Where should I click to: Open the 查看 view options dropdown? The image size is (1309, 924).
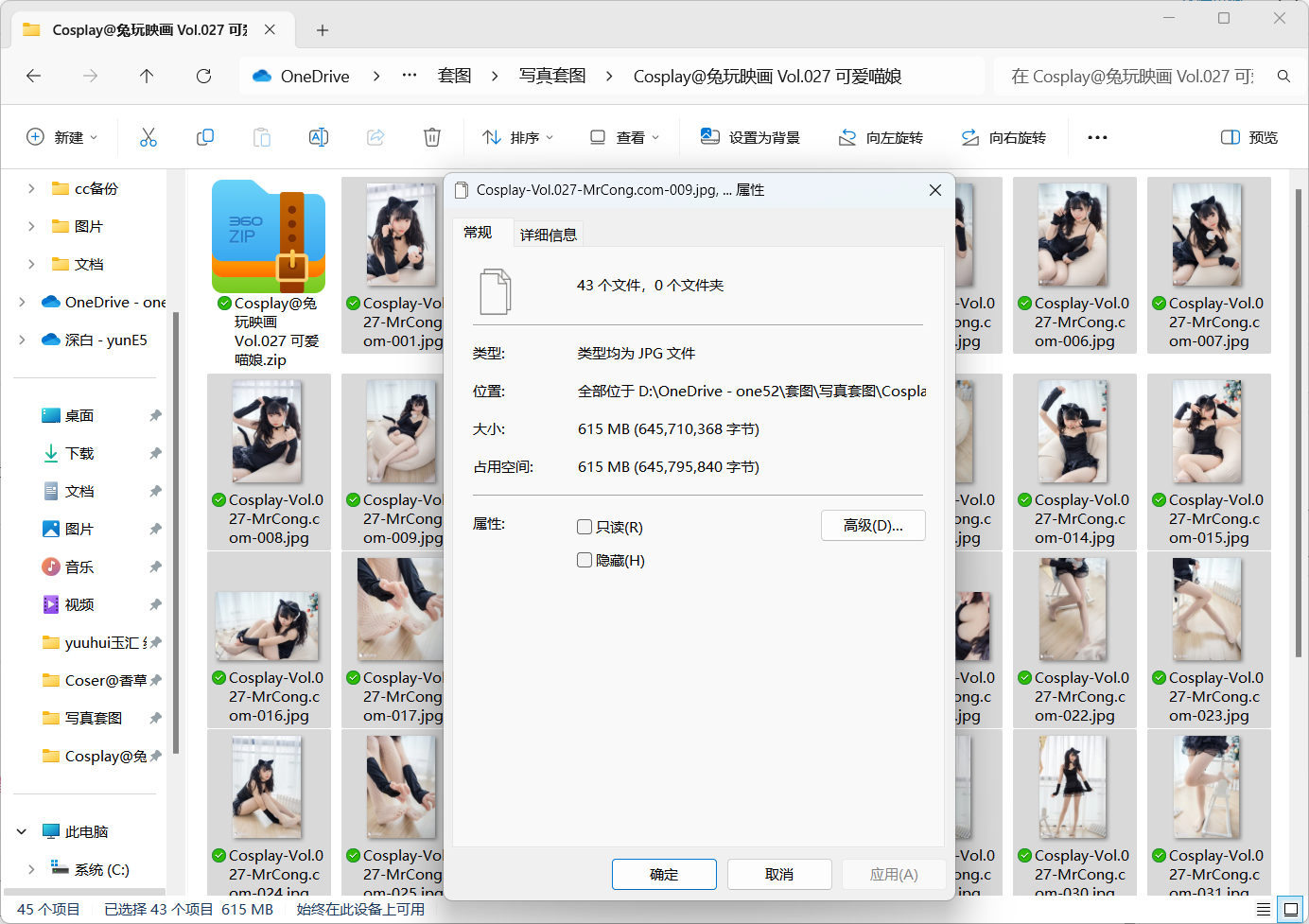624,137
